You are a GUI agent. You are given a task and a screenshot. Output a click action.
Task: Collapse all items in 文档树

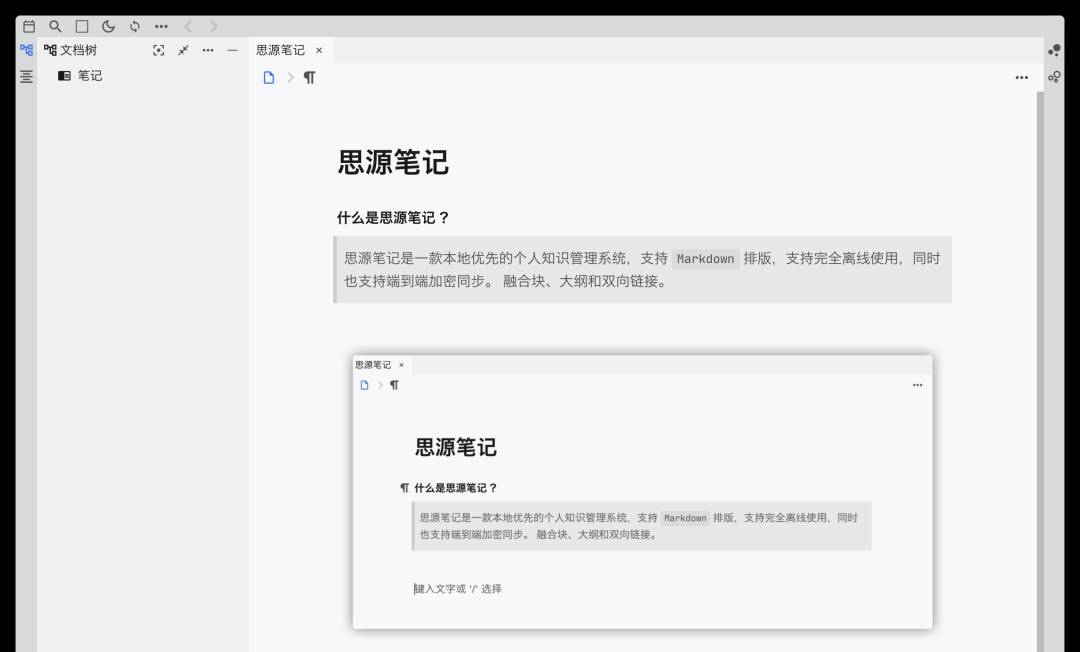click(x=183, y=50)
